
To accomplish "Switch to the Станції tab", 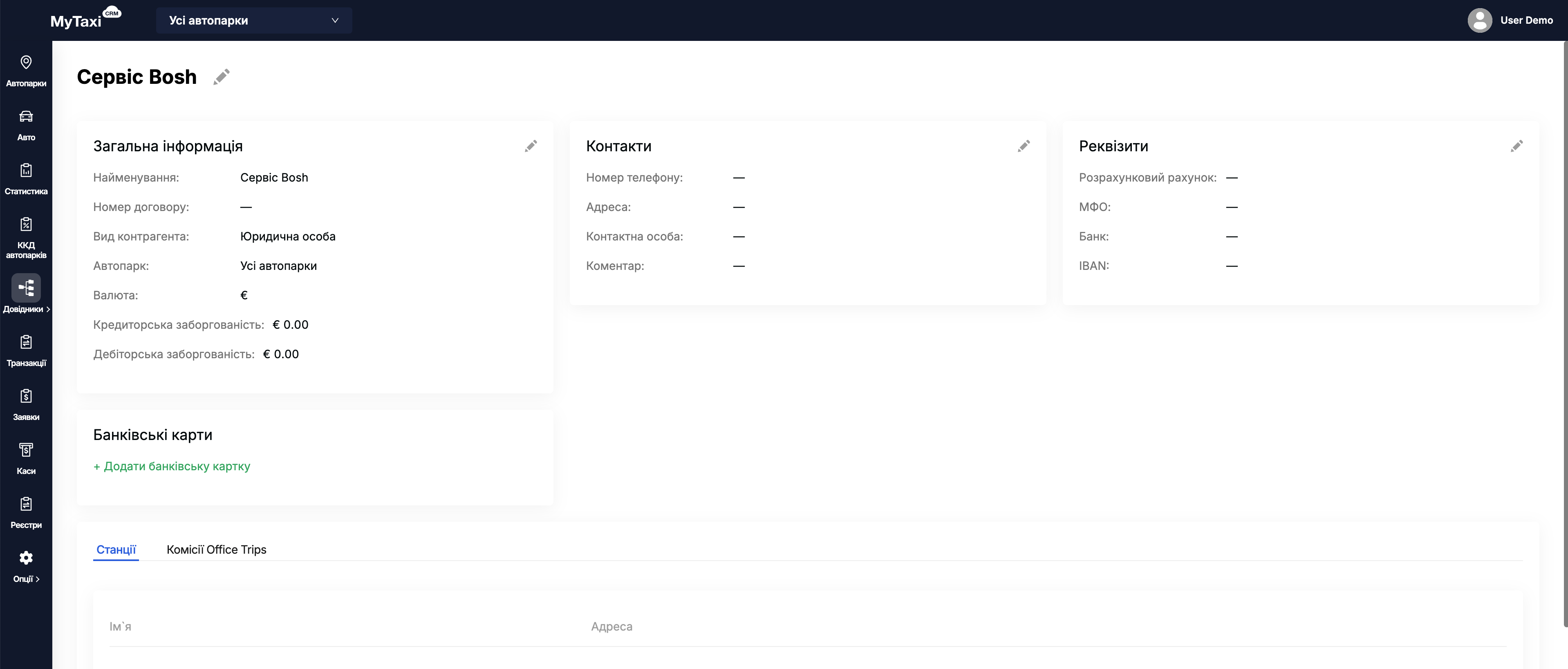I will pyautogui.click(x=116, y=550).
